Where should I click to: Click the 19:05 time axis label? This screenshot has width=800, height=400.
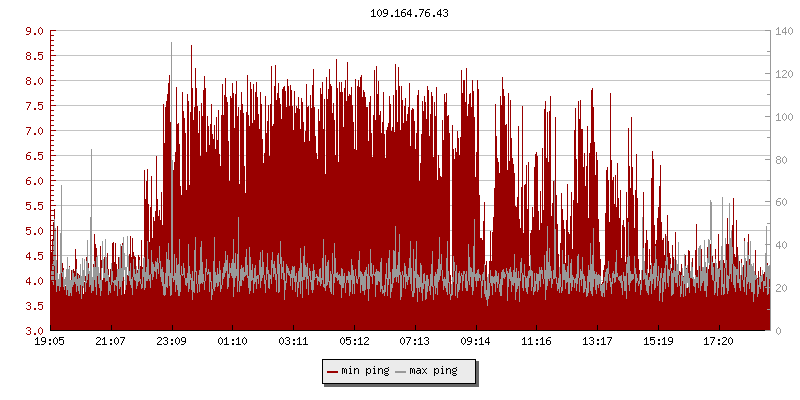coord(50,341)
